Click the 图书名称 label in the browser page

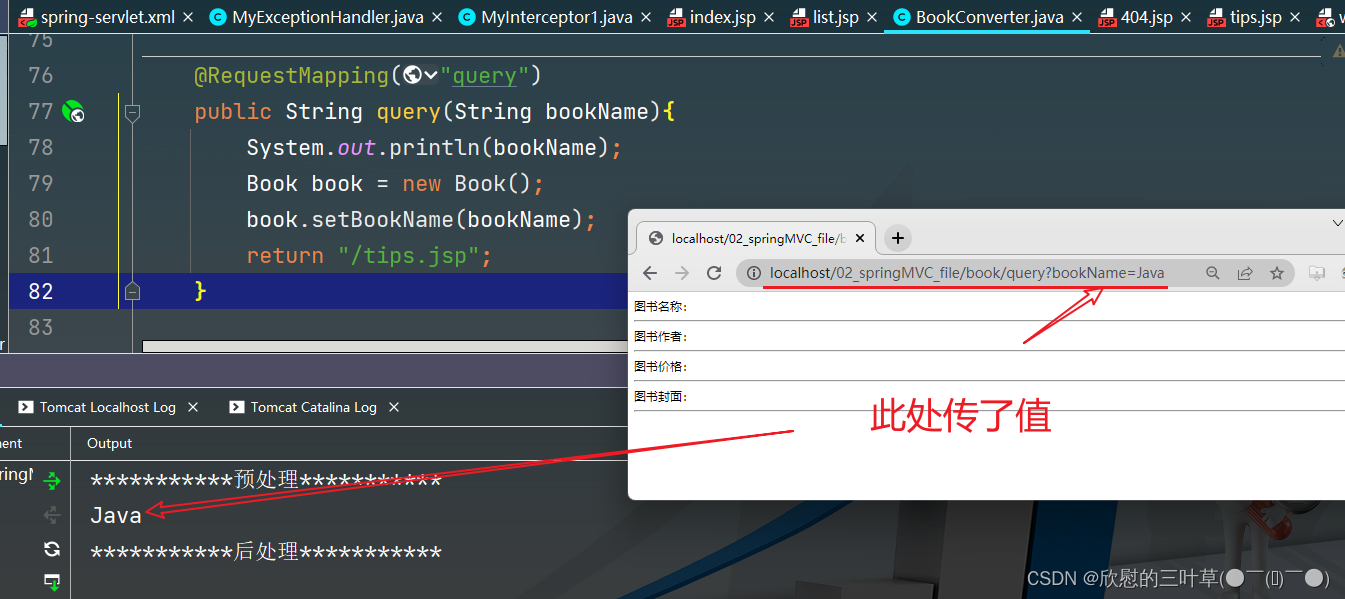tap(661, 307)
